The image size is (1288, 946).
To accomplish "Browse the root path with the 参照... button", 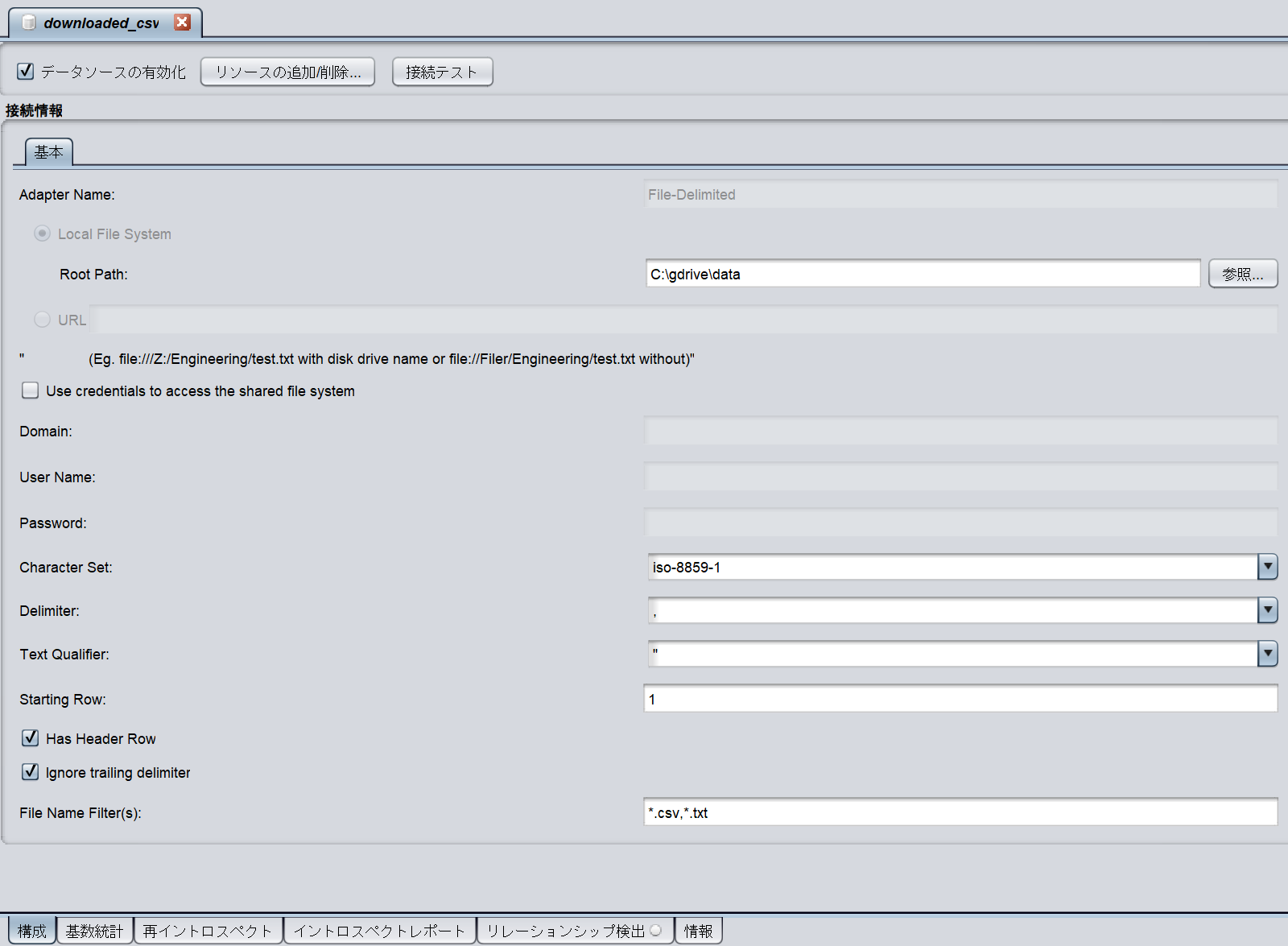I will (1243, 274).
